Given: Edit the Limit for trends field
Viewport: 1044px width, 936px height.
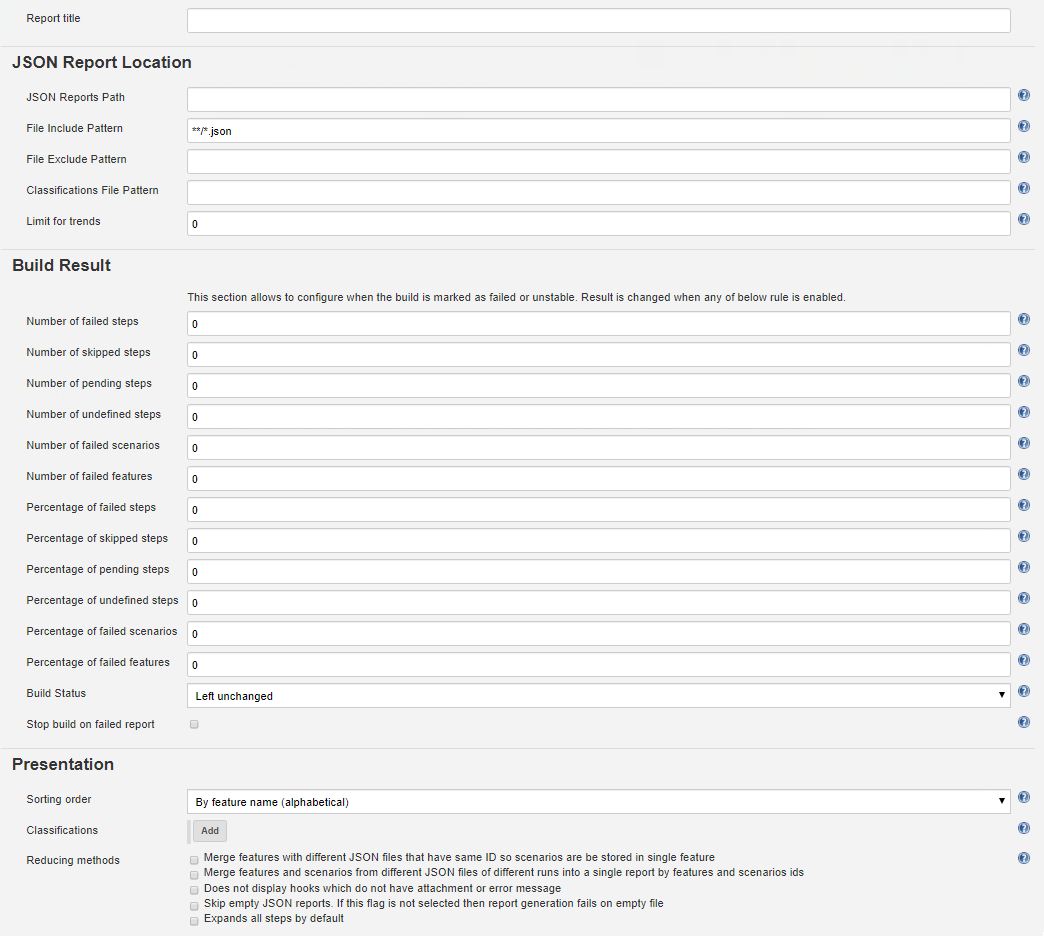Looking at the screenshot, I should pos(599,224).
